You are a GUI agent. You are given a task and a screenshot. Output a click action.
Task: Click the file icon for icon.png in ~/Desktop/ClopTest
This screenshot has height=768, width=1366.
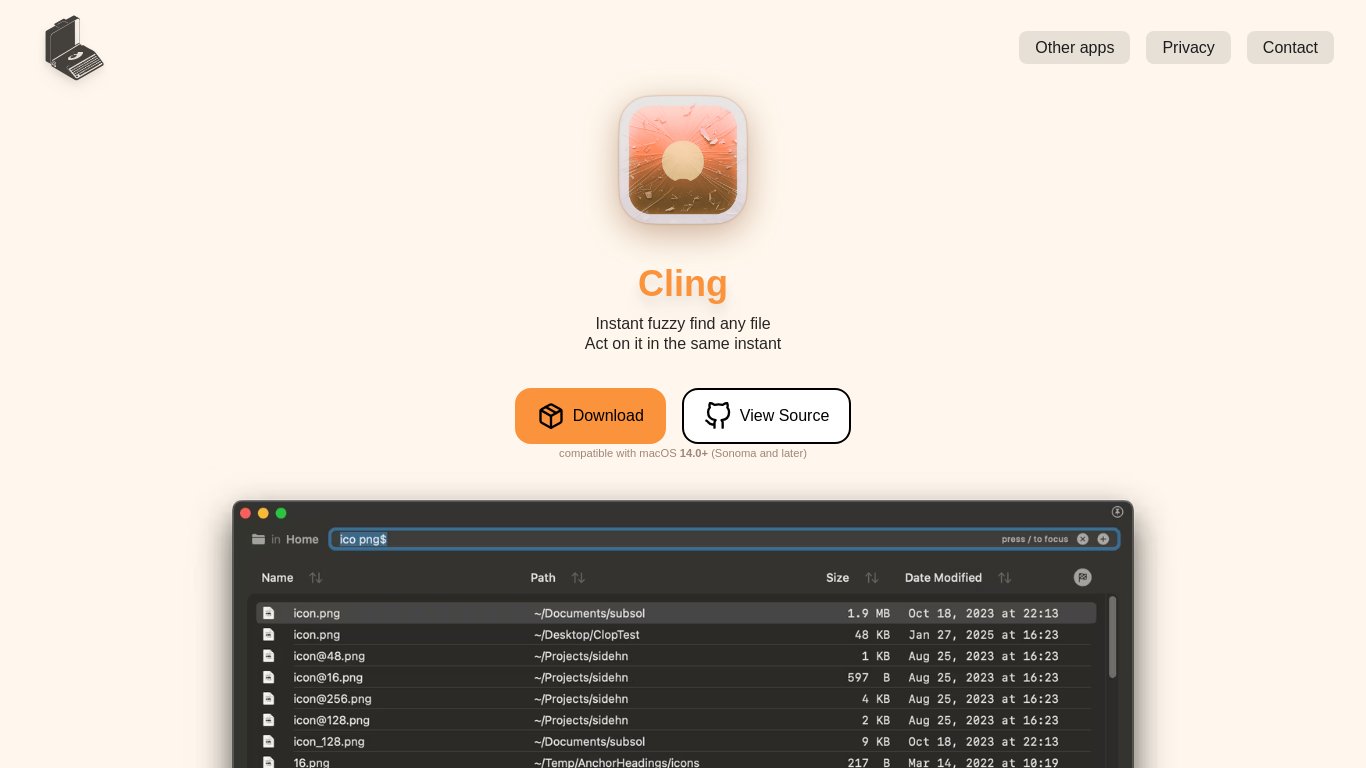click(x=268, y=634)
